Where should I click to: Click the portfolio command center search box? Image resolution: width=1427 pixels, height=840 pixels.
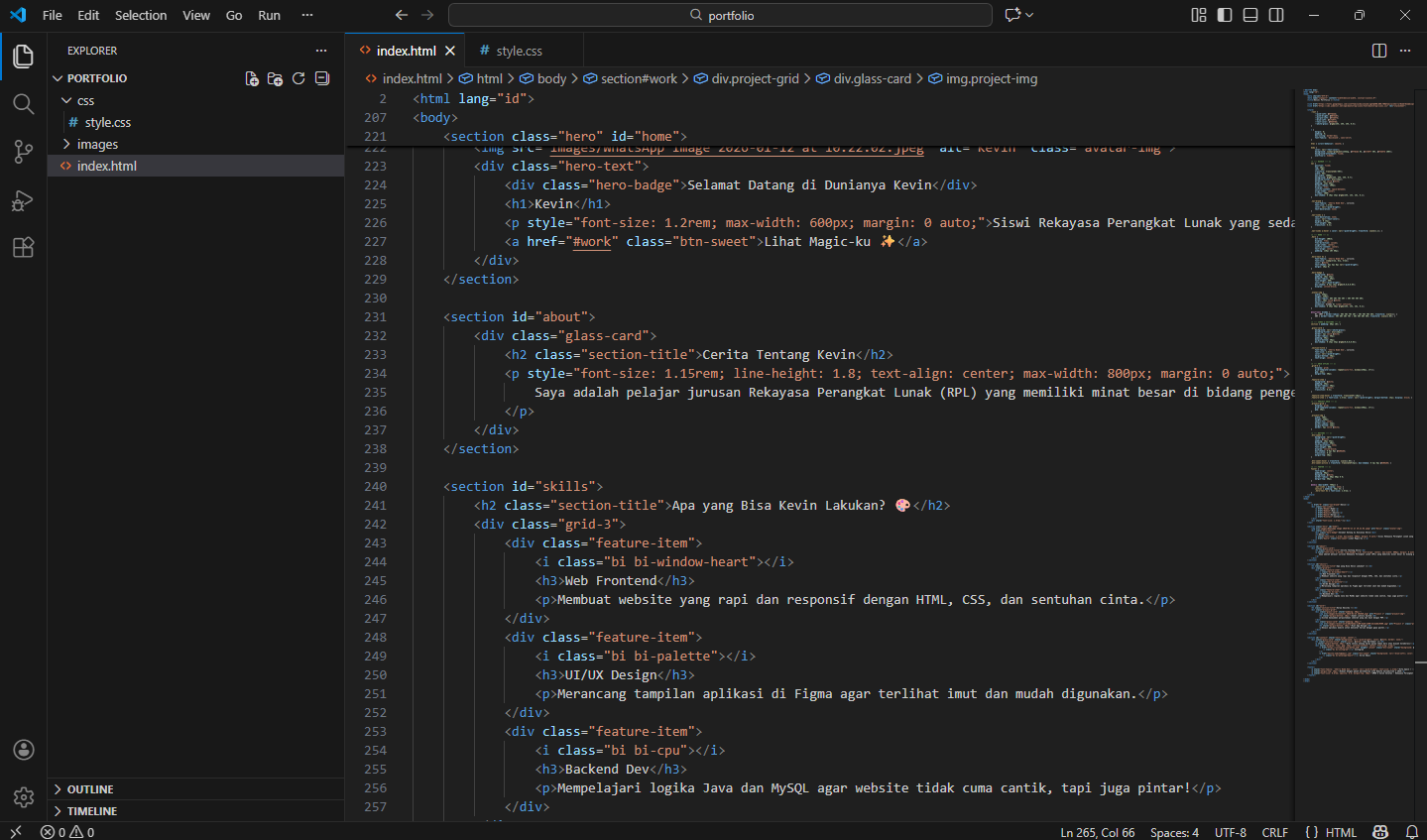pos(720,15)
